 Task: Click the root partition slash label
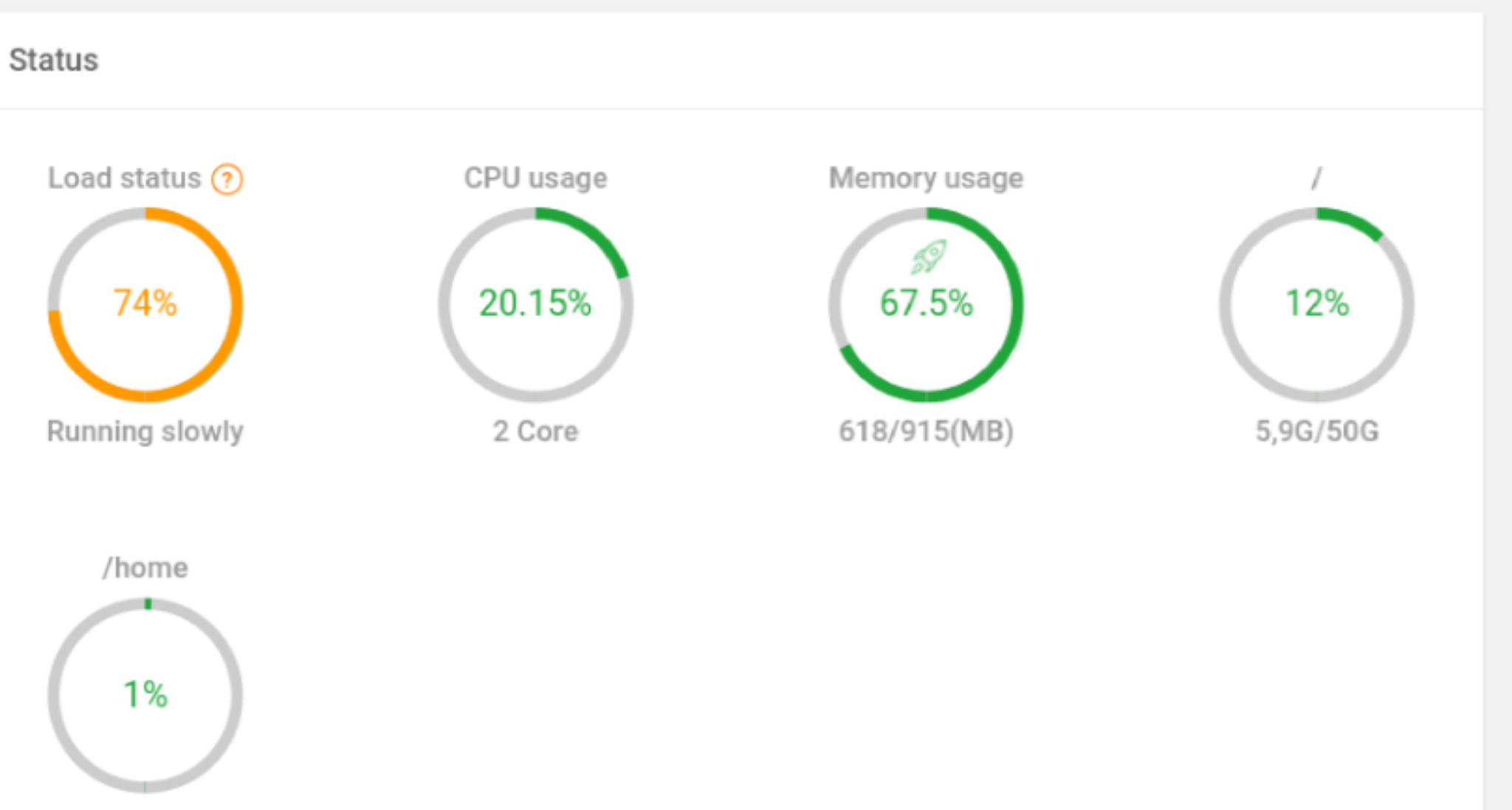click(1316, 178)
